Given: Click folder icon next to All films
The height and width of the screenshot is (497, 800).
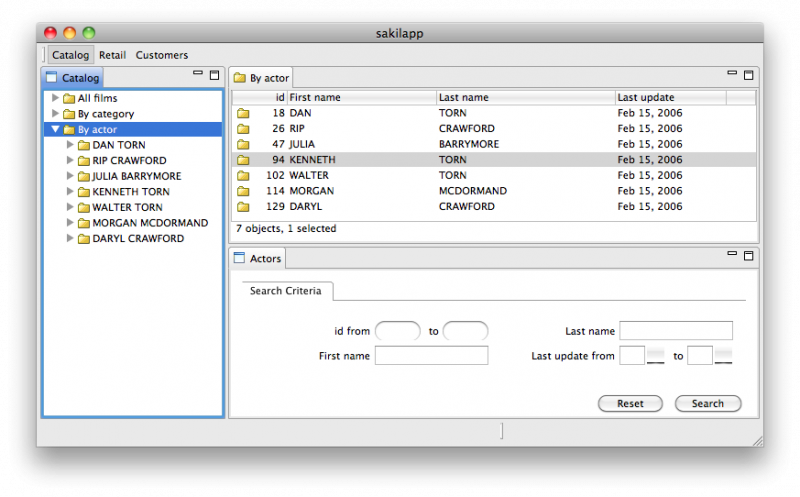Looking at the screenshot, I should pyautogui.click(x=69, y=98).
